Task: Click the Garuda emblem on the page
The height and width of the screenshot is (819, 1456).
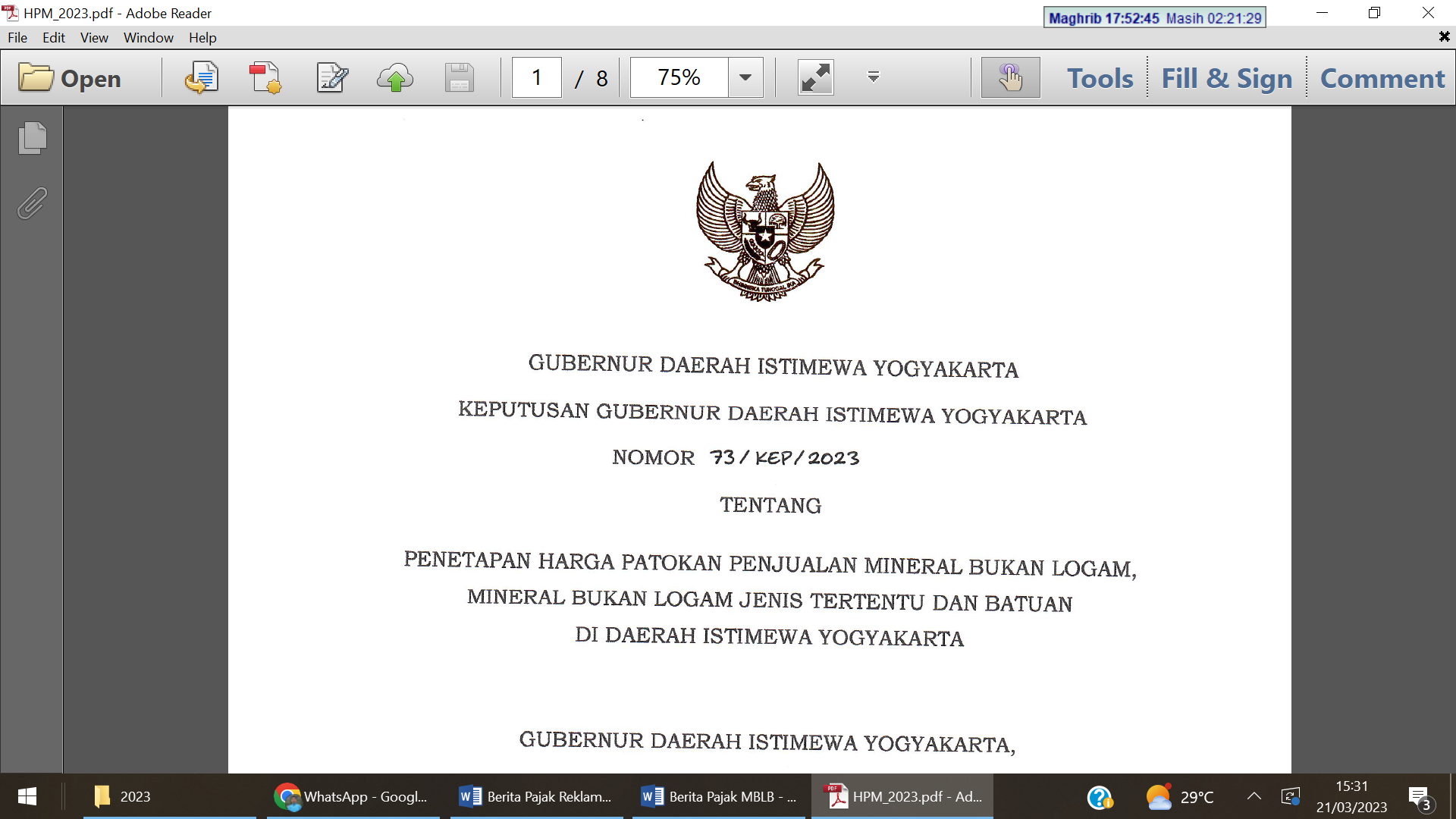Action: (764, 231)
